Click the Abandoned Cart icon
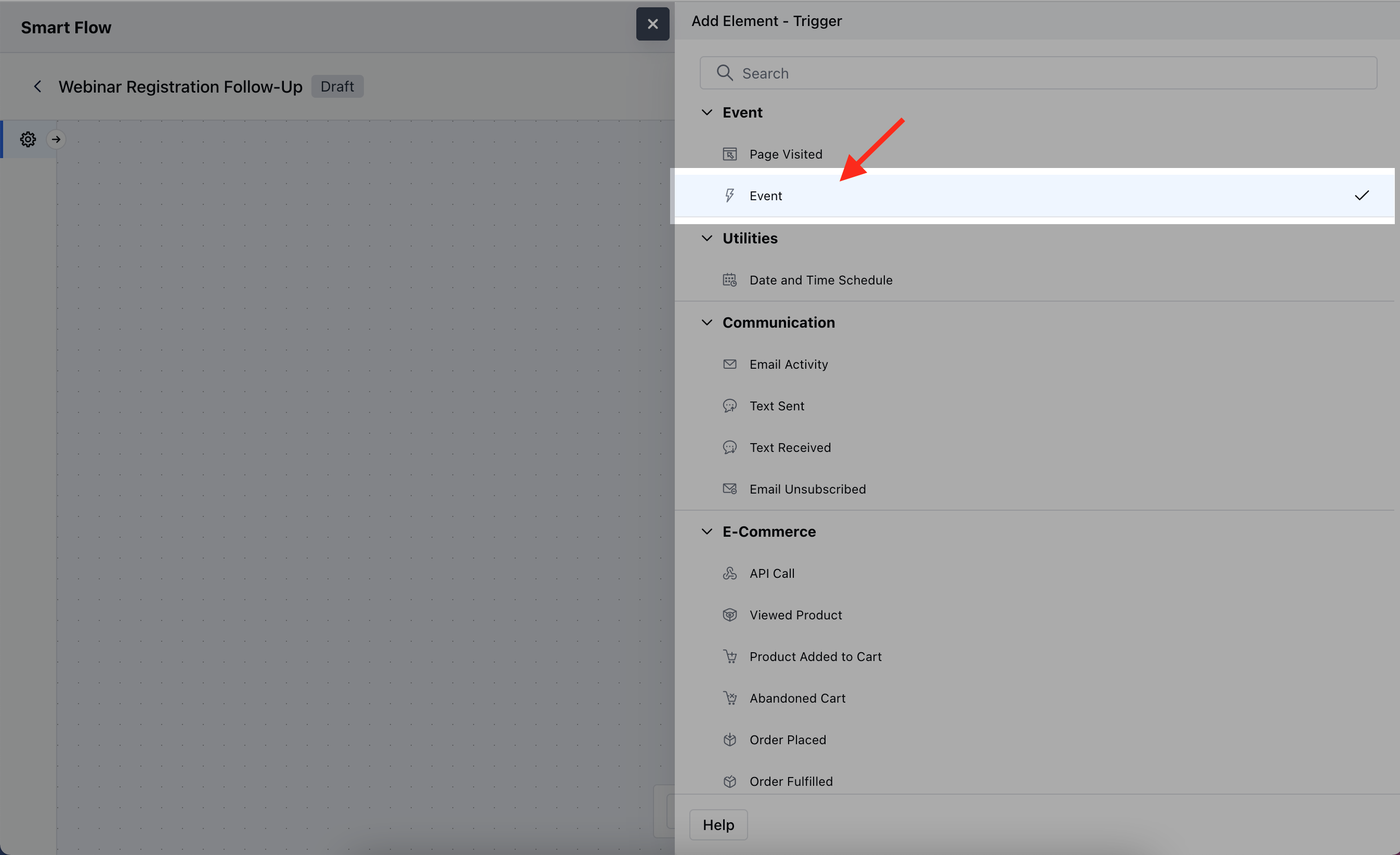Image resolution: width=1400 pixels, height=855 pixels. click(x=729, y=698)
